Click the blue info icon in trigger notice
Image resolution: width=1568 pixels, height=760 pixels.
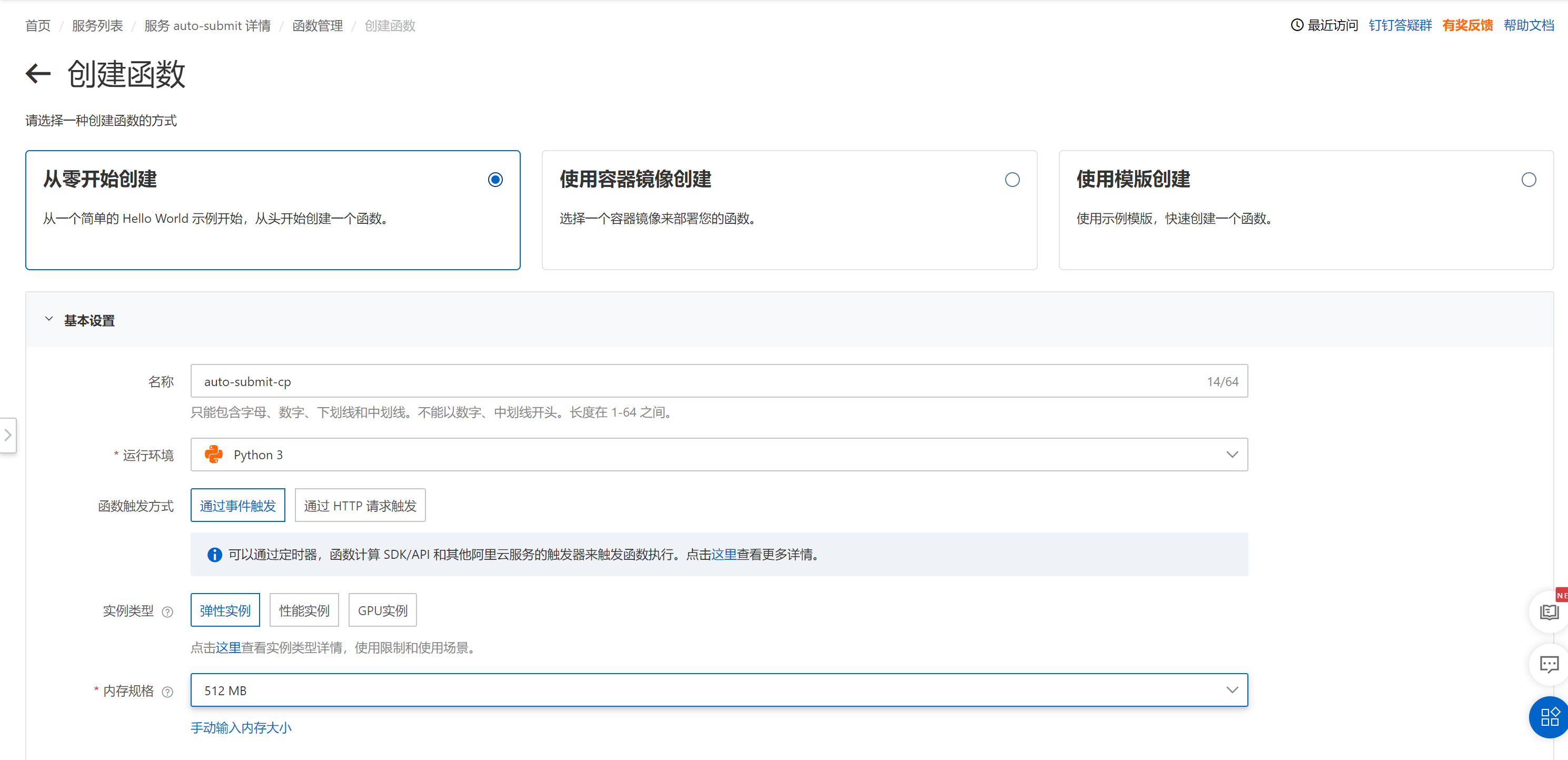(215, 555)
